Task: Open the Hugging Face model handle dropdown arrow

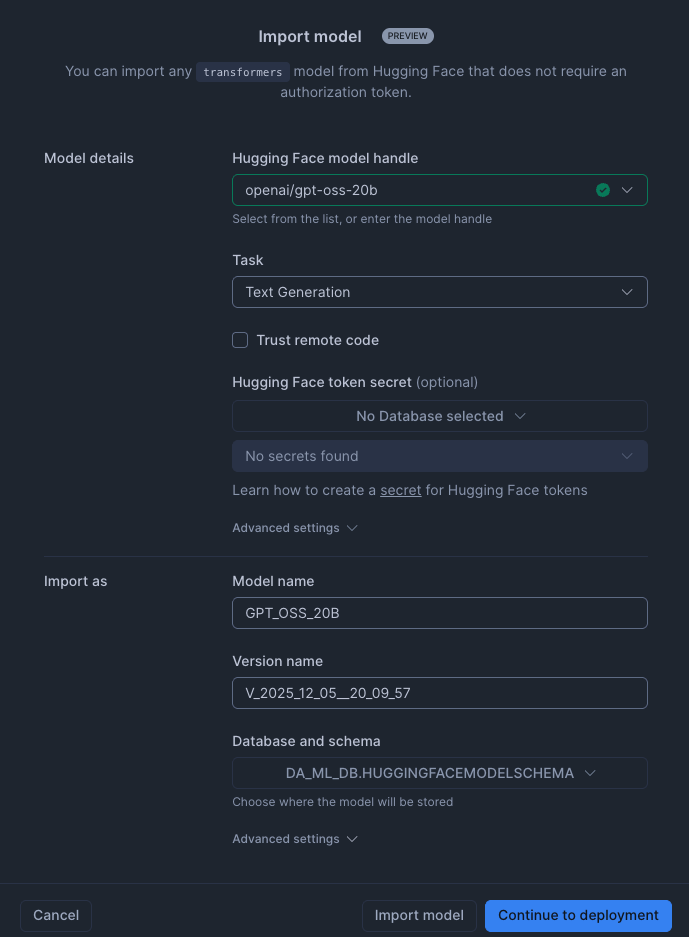Action: (x=628, y=190)
